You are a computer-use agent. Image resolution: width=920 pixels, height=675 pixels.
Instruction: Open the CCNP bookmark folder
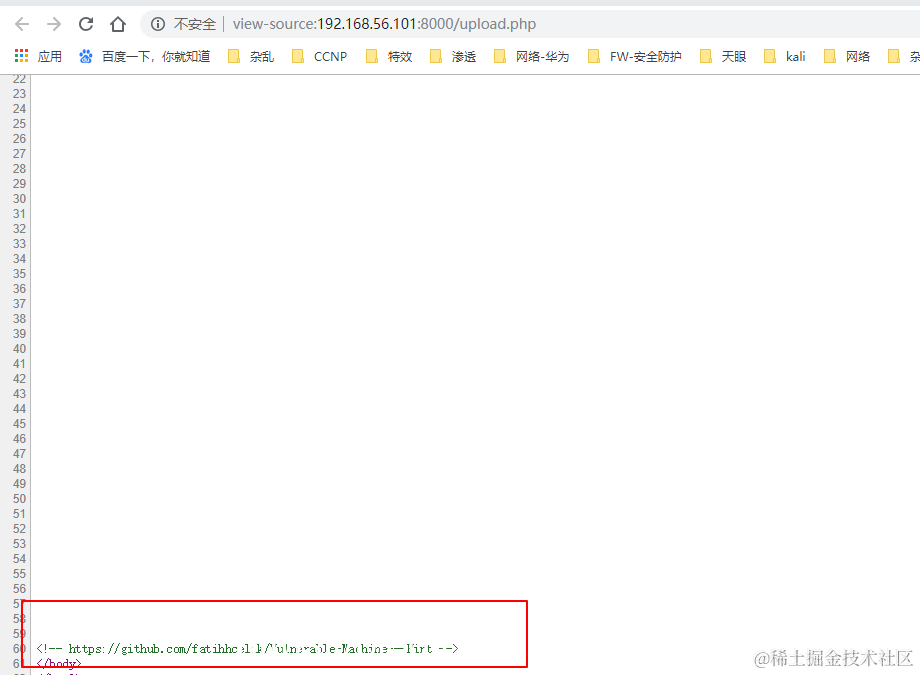coord(320,56)
